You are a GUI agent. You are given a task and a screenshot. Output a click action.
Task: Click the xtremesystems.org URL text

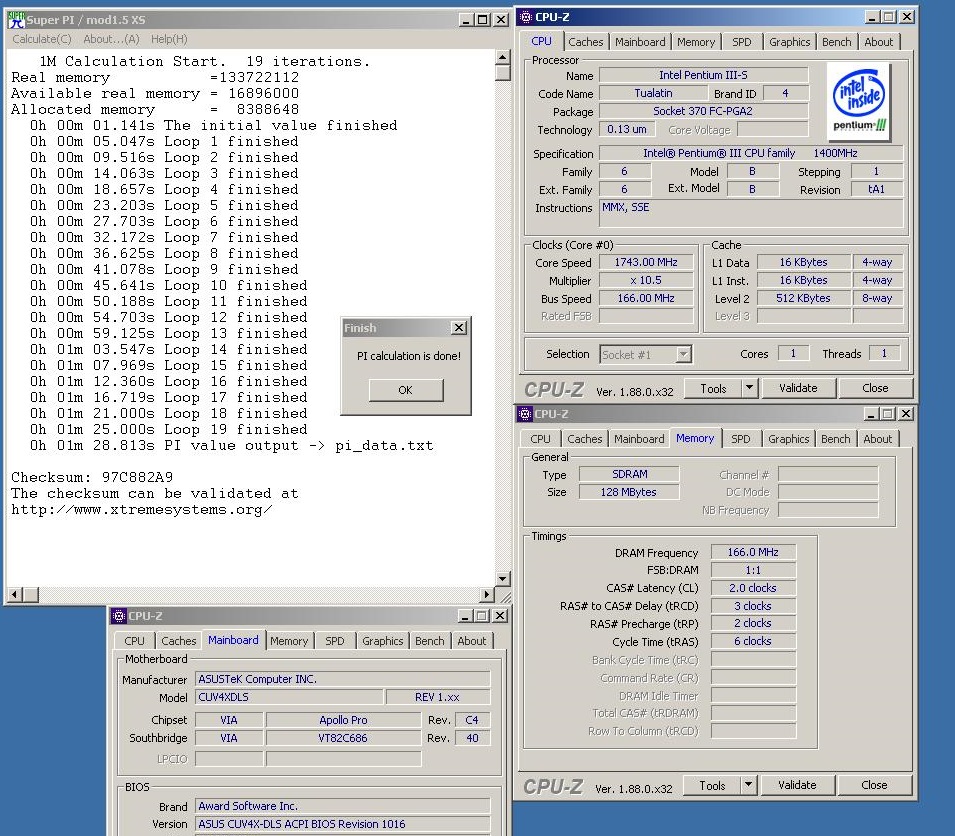[x=141, y=510]
